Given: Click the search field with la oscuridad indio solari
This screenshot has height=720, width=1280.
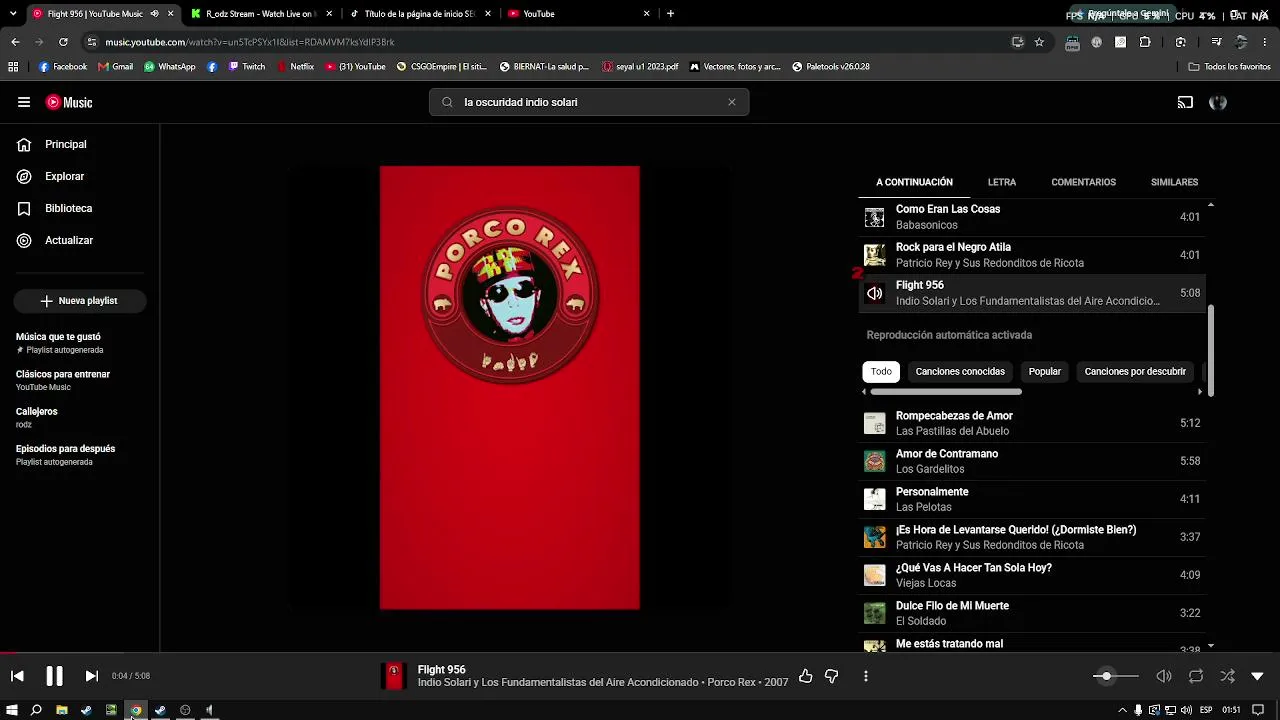Looking at the screenshot, I should (589, 102).
